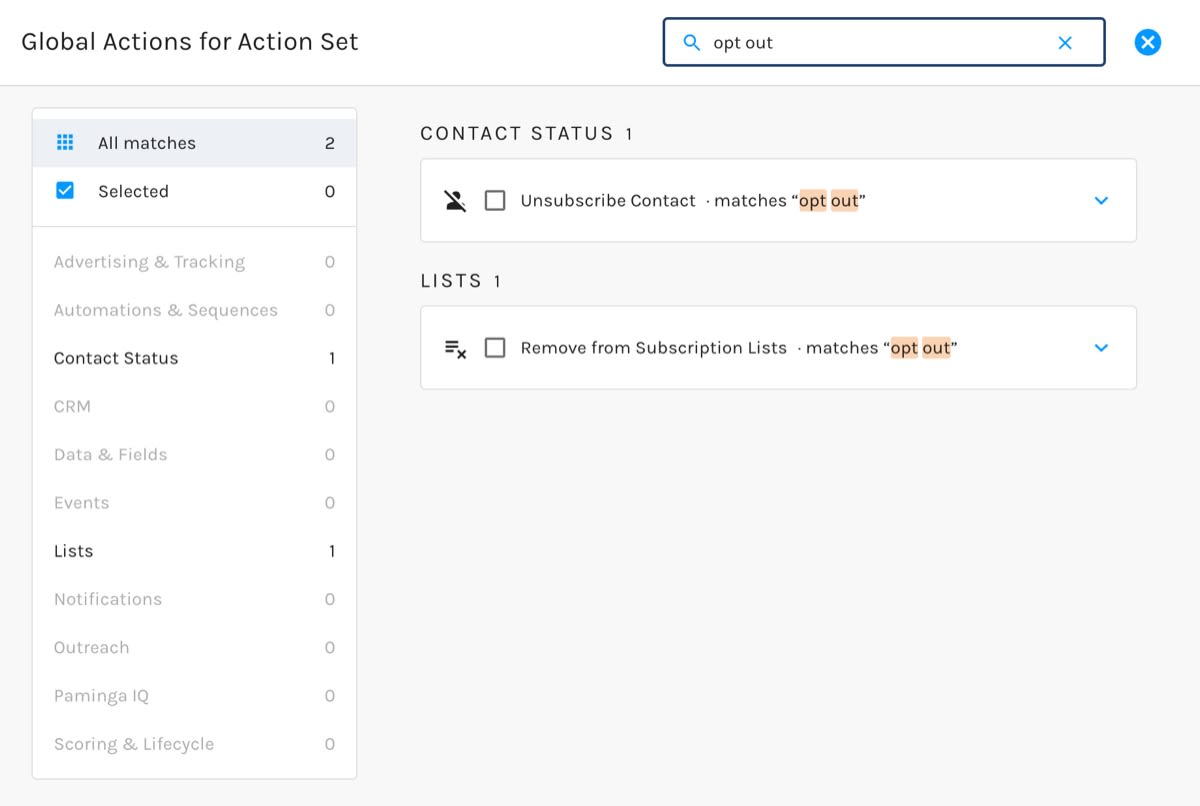This screenshot has height=806, width=1200.
Task: Close the Global Actions dialog
Action: [x=1148, y=42]
